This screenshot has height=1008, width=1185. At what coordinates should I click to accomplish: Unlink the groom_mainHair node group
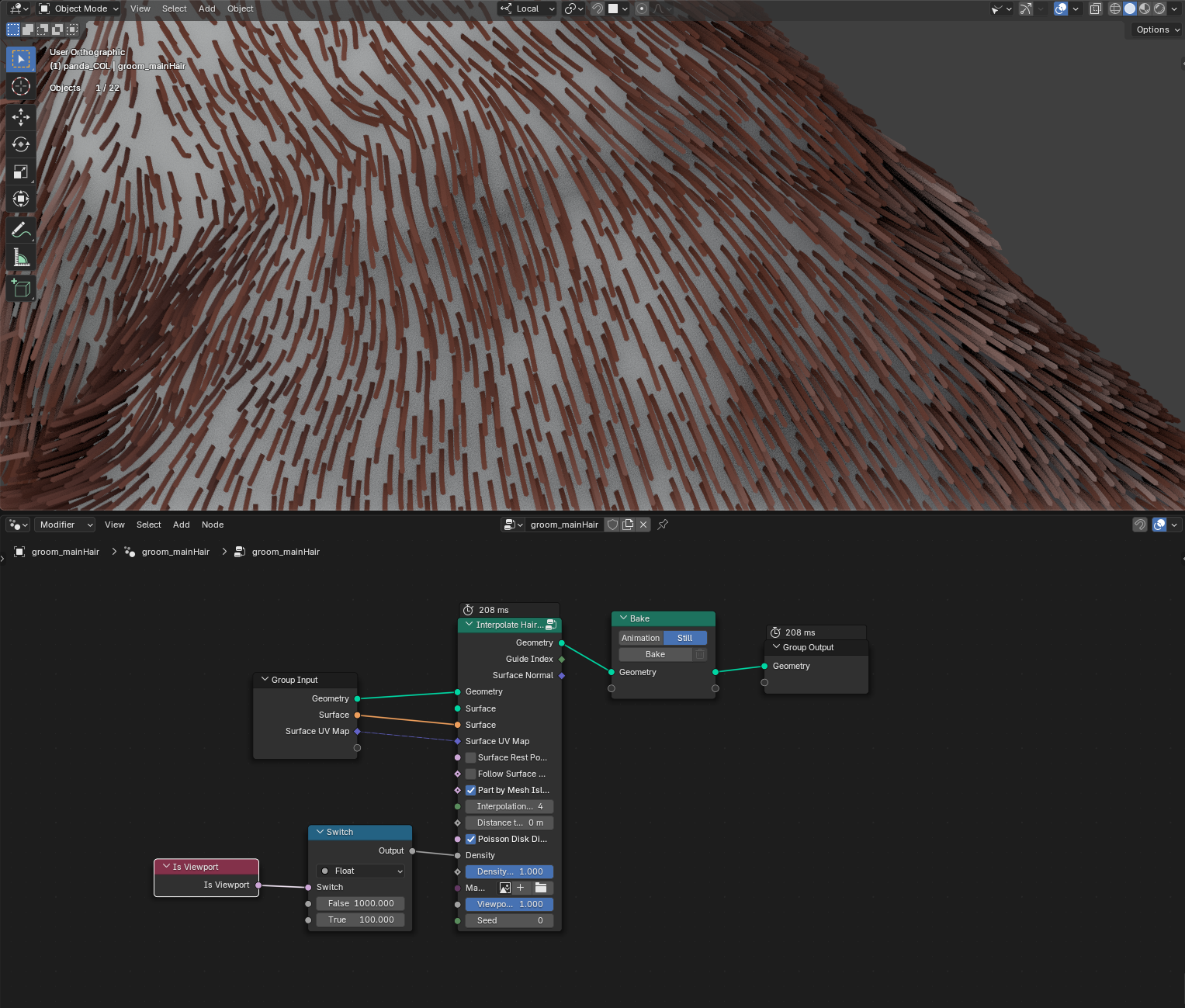tap(643, 525)
